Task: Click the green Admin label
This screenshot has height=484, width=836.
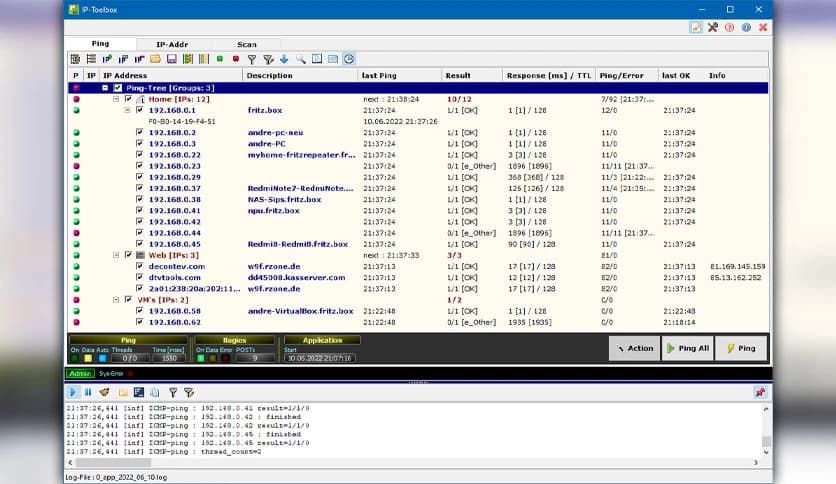Action: click(x=80, y=374)
